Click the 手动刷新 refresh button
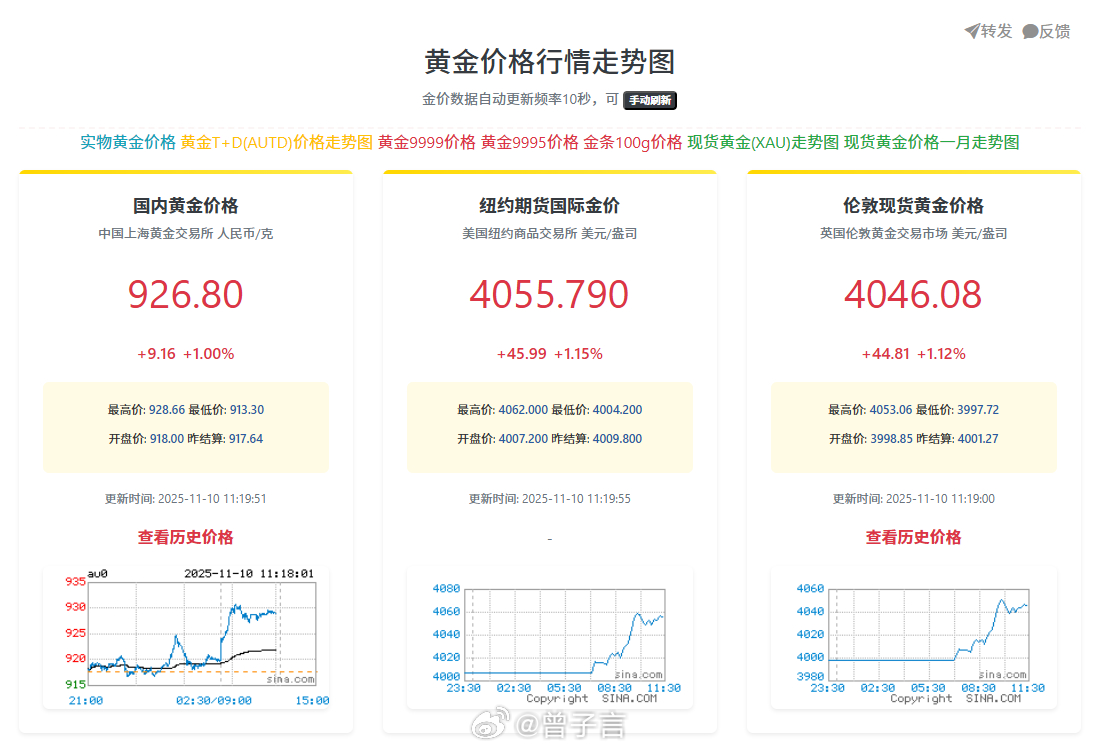The height and width of the screenshot is (750, 1100). [x=649, y=100]
